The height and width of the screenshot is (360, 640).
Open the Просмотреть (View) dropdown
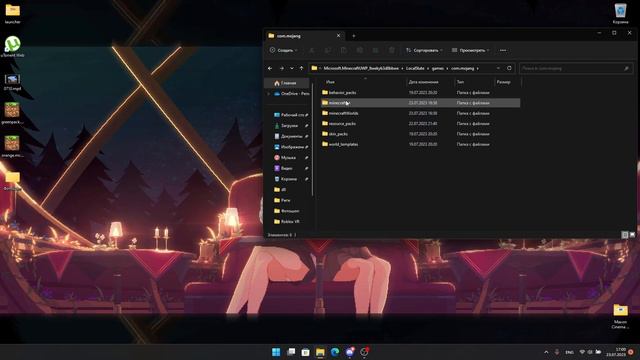click(x=470, y=50)
